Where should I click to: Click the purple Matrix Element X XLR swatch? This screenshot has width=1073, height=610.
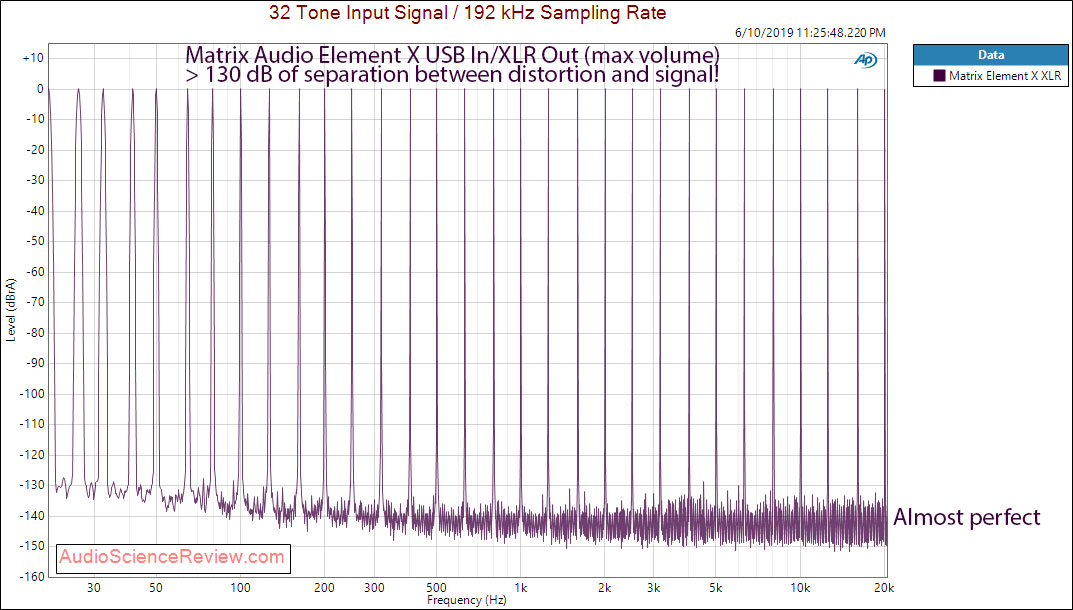coord(939,76)
